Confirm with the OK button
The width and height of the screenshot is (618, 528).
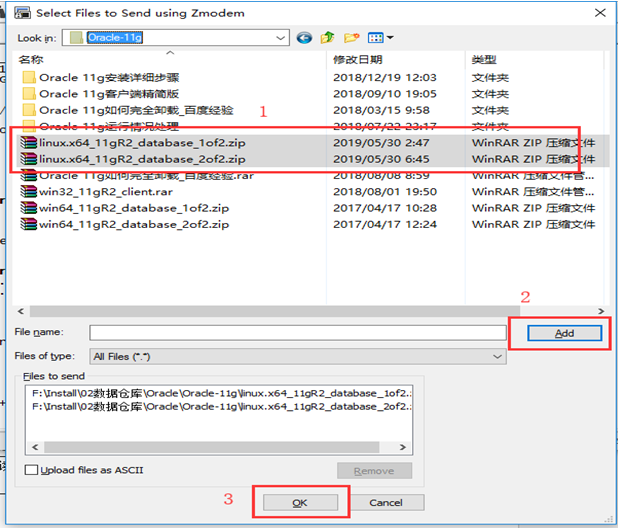click(x=300, y=503)
